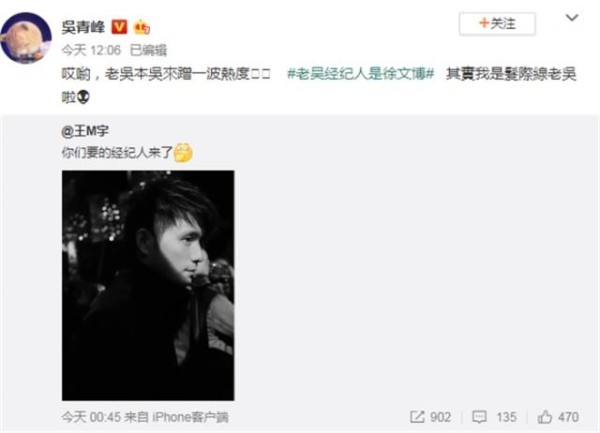
Task: Click the alien emoji after 啦
Action: tap(83, 97)
